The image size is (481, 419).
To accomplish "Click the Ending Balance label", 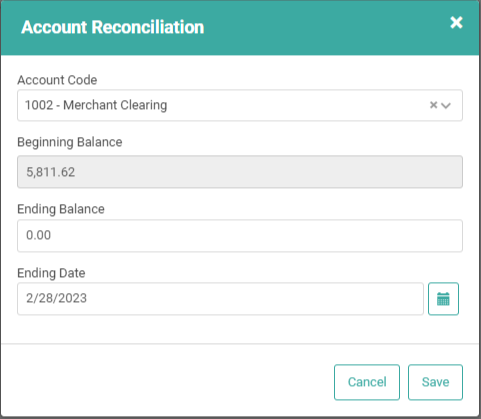I will [61, 209].
